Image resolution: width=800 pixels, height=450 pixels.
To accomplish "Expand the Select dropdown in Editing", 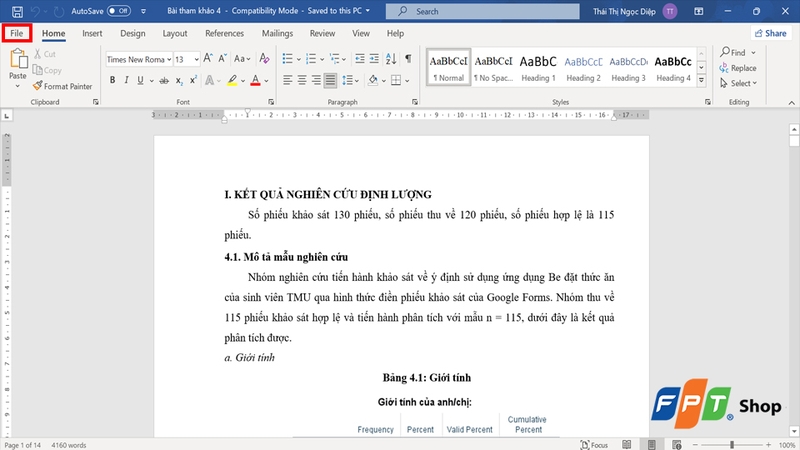I will (x=738, y=83).
